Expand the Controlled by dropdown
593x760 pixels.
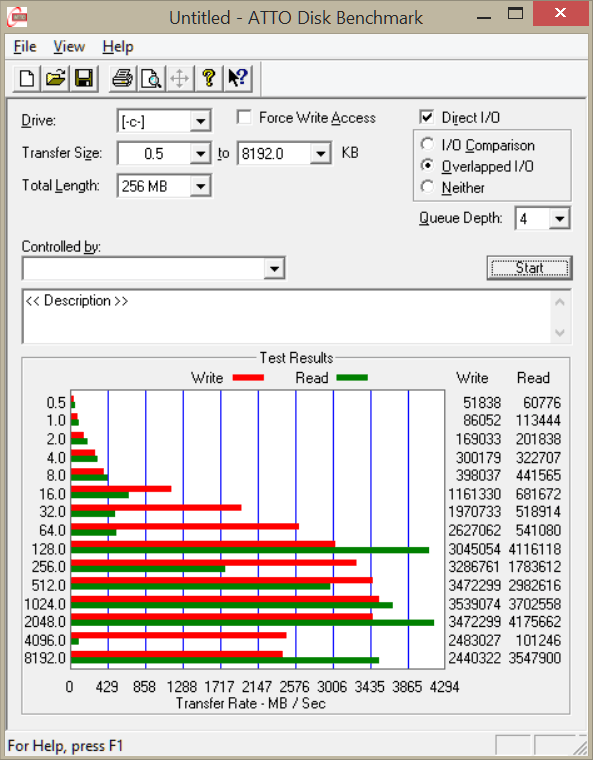click(x=274, y=269)
